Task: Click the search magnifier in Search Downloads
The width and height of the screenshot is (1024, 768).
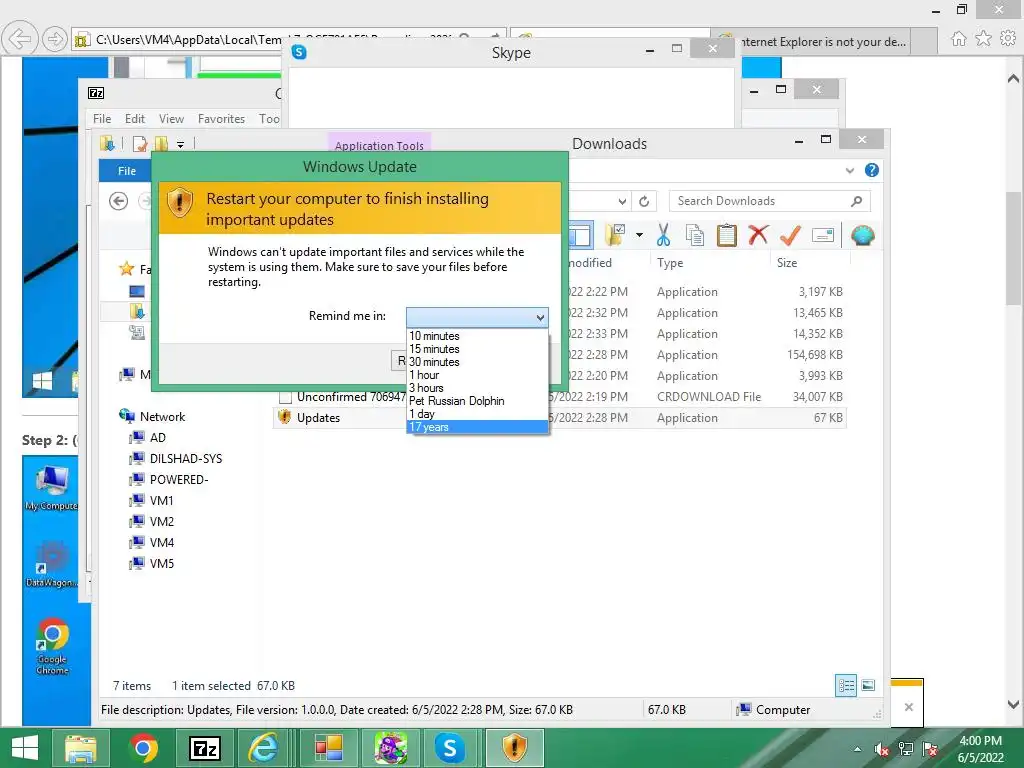Action: pos(856,201)
